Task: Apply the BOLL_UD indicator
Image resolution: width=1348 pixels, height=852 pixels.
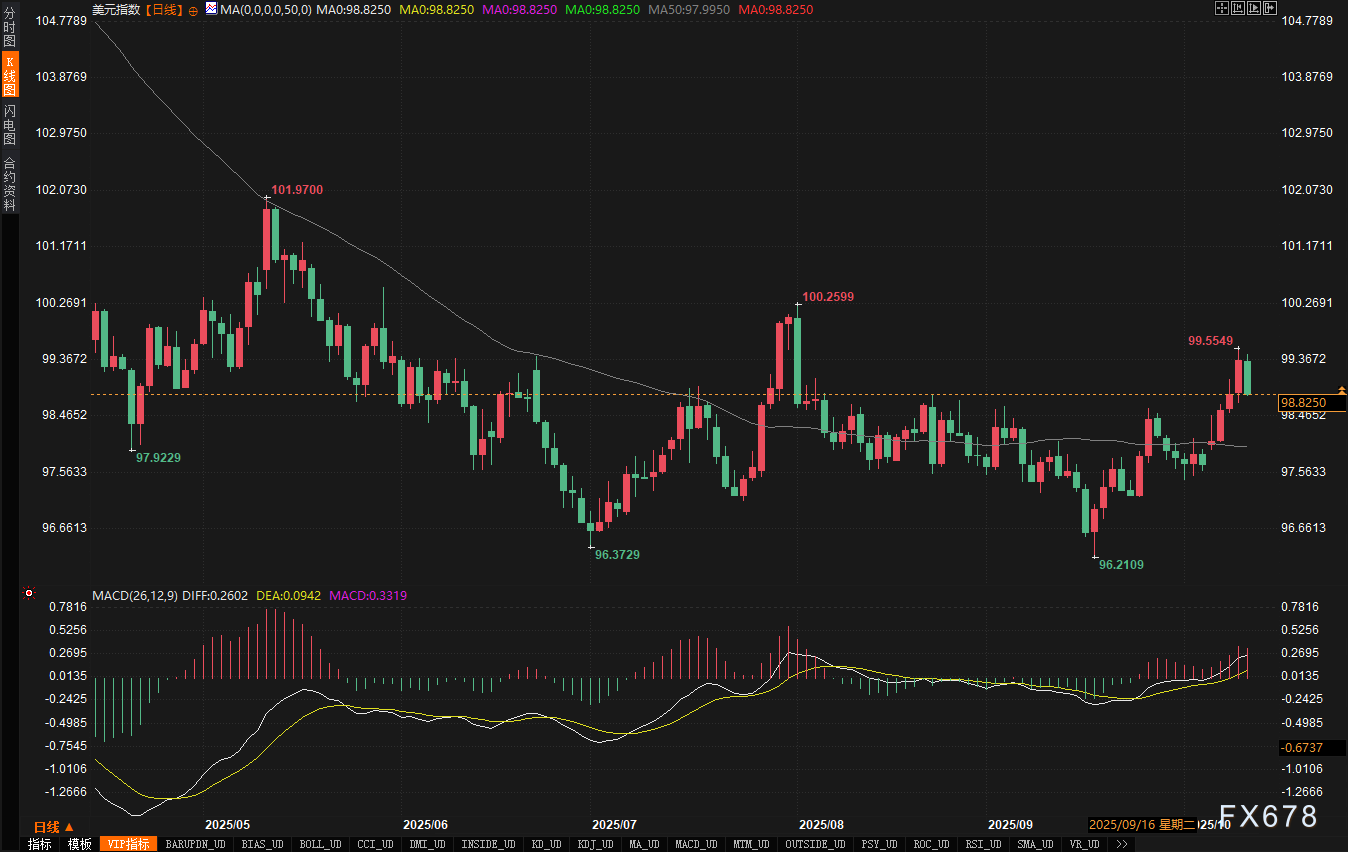Action: [319, 844]
